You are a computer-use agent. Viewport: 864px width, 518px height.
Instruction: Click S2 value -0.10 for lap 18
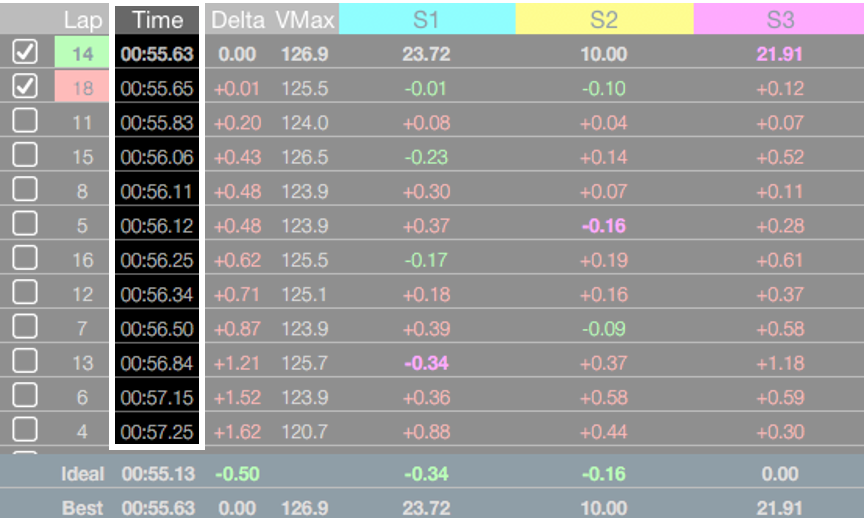(604, 88)
